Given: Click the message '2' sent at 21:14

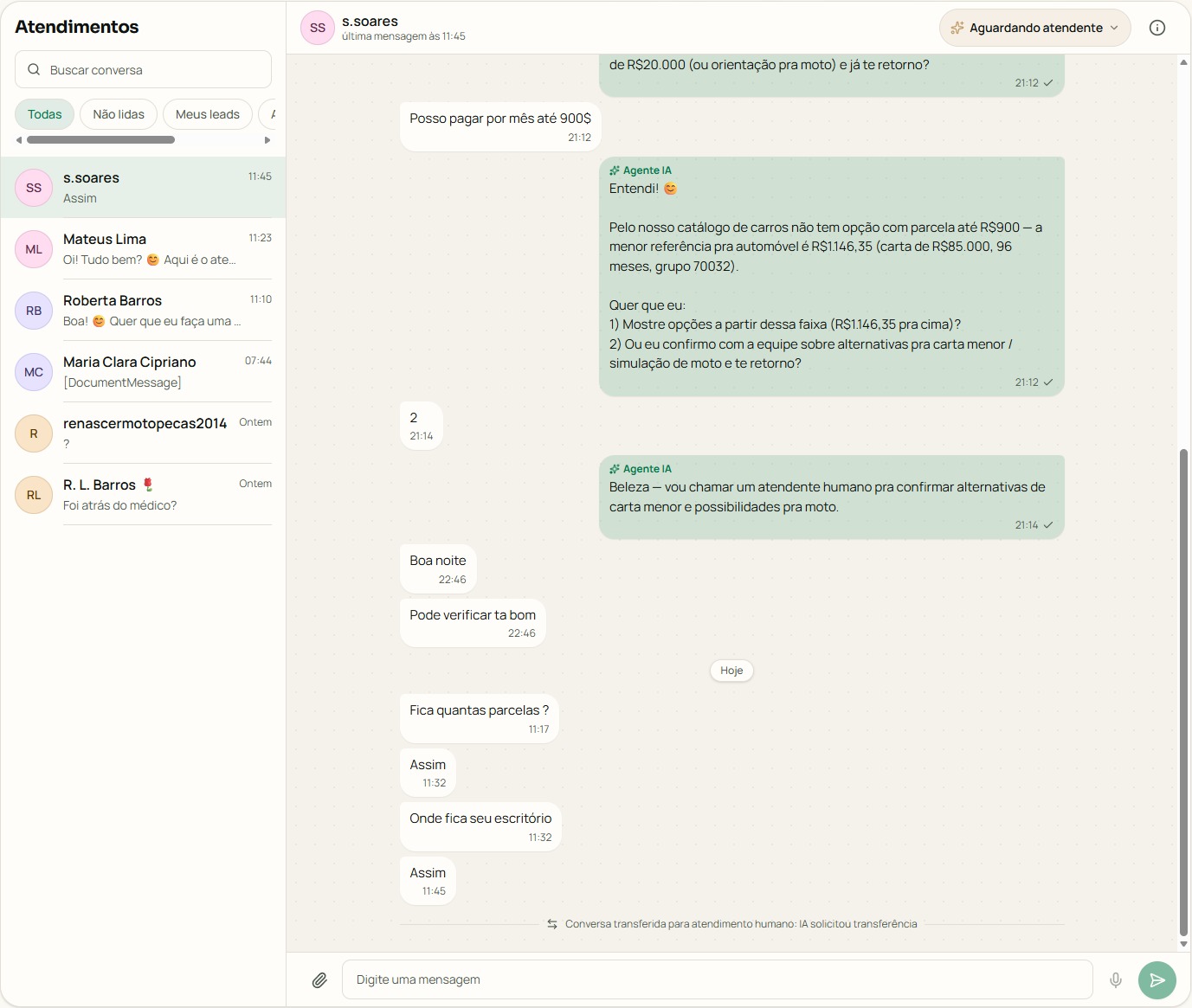Looking at the screenshot, I should pyautogui.click(x=422, y=426).
